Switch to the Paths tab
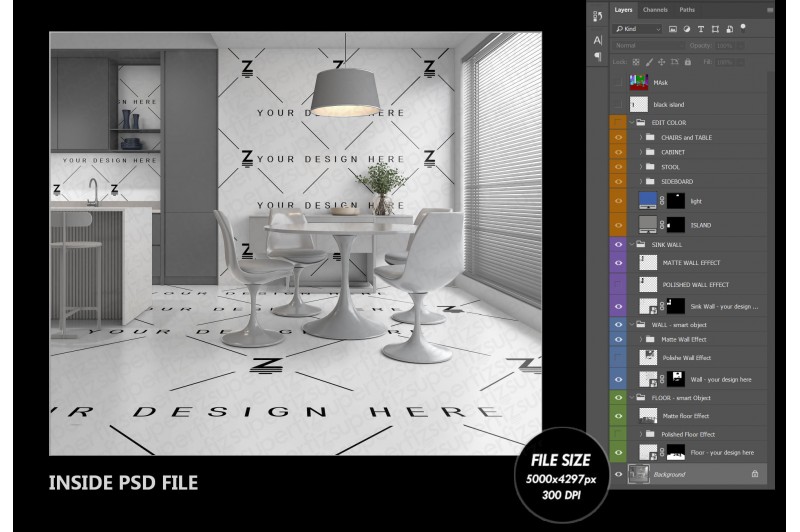This screenshot has width=800, height=532. coord(687,10)
